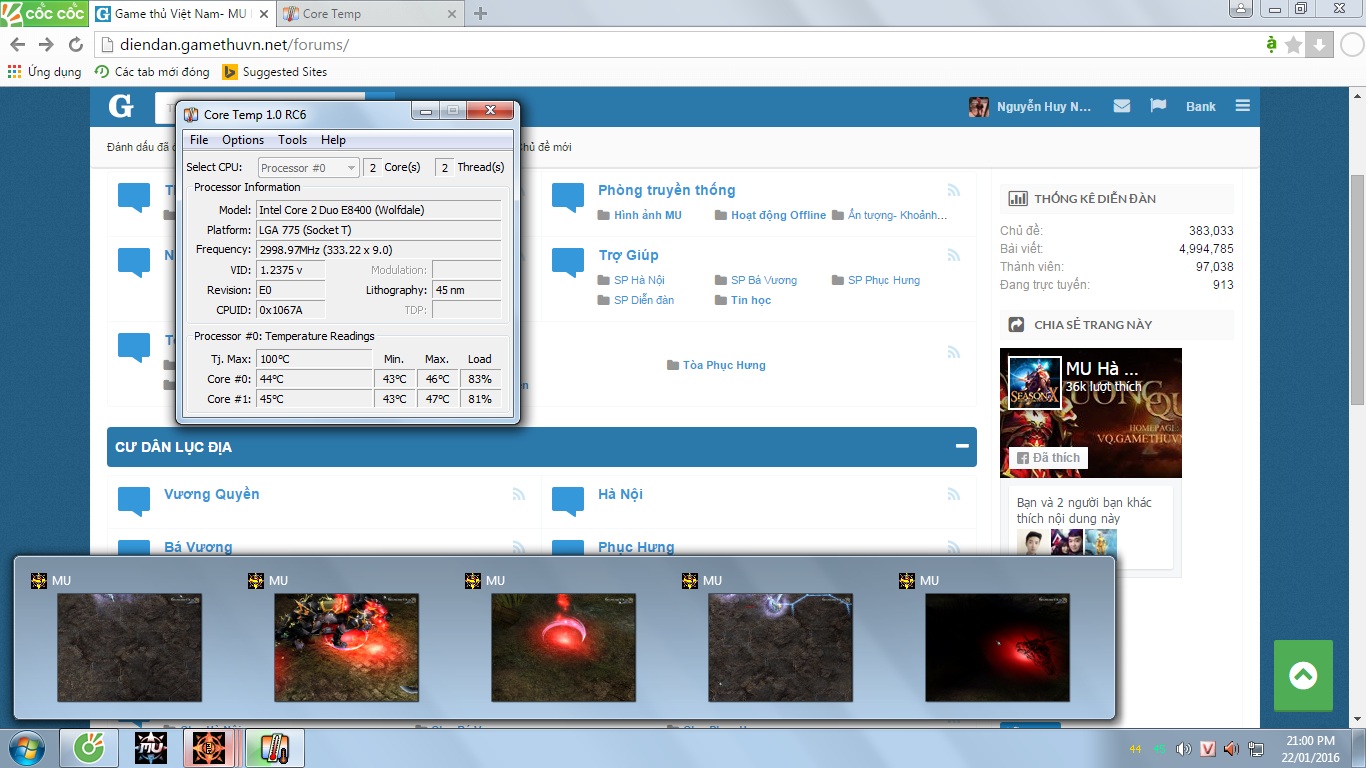The image size is (1366, 768).
Task: Open a new browser tab
Action: point(481,14)
